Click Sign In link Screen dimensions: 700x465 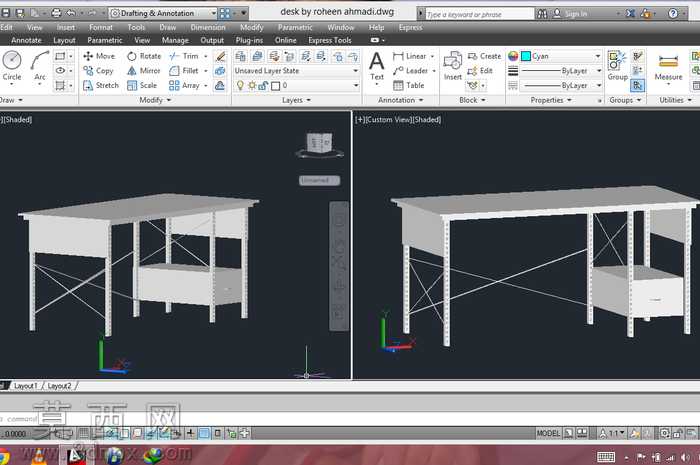click(x=576, y=14)
